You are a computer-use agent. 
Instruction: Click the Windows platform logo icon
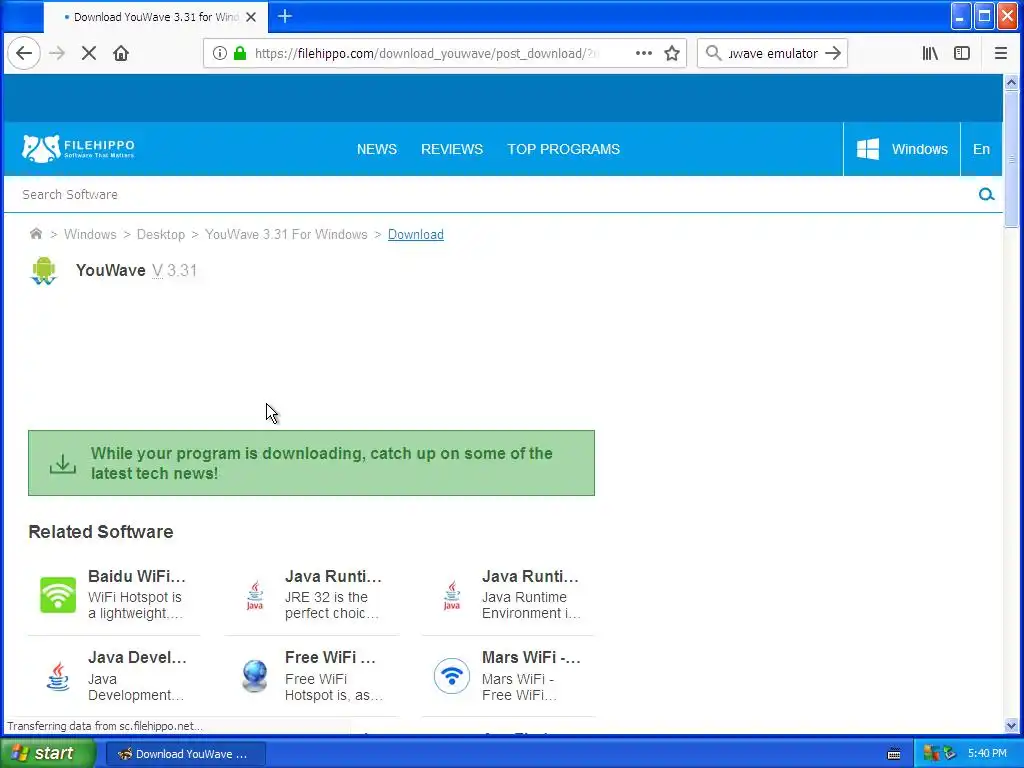[x=868, y=149]
